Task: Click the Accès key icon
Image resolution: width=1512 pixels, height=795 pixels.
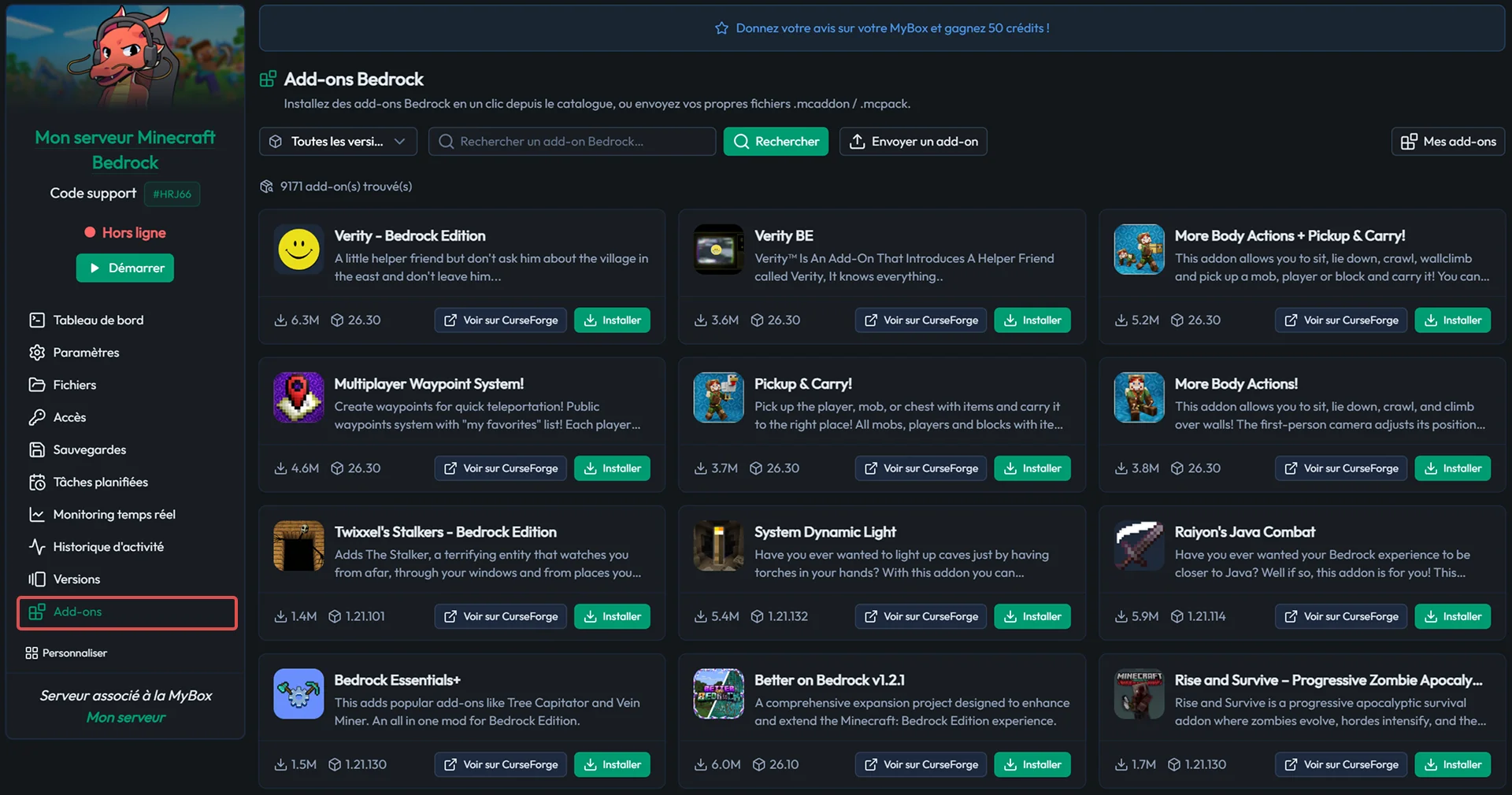Action: [x=37, y=417]
